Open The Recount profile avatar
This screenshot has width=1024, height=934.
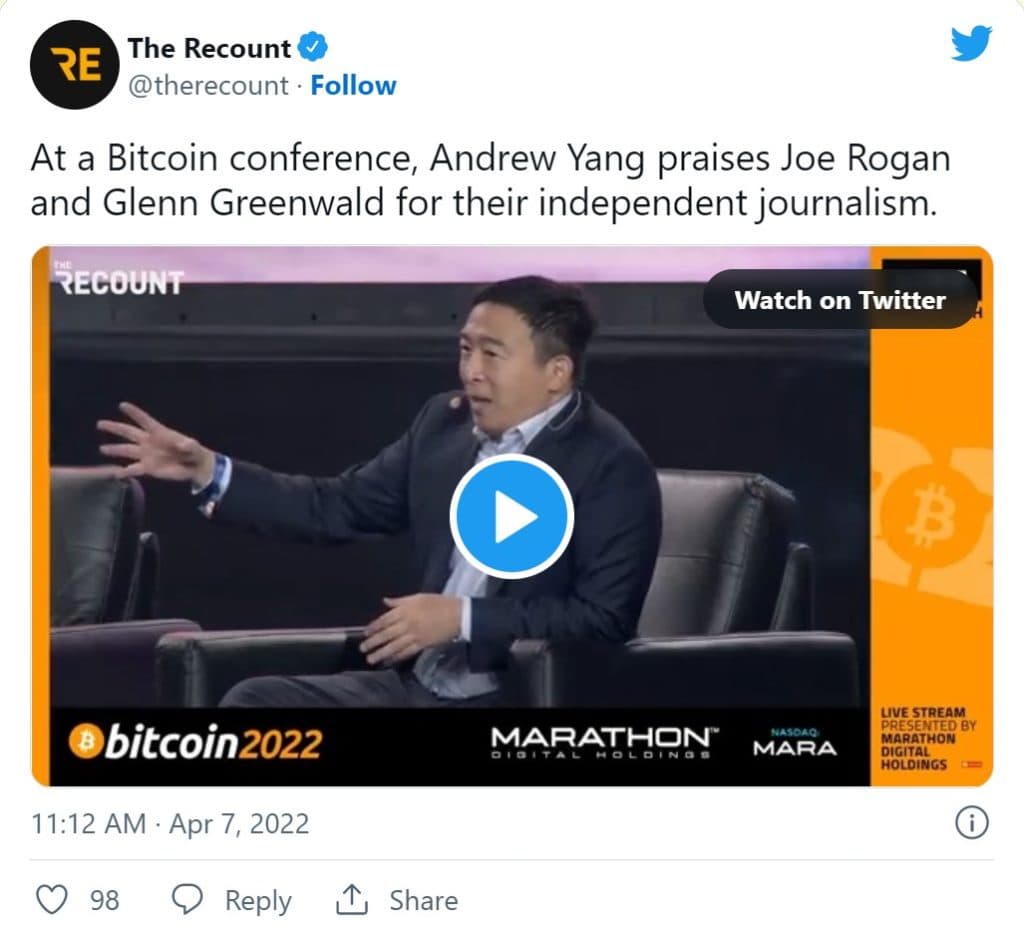point(74,65)
